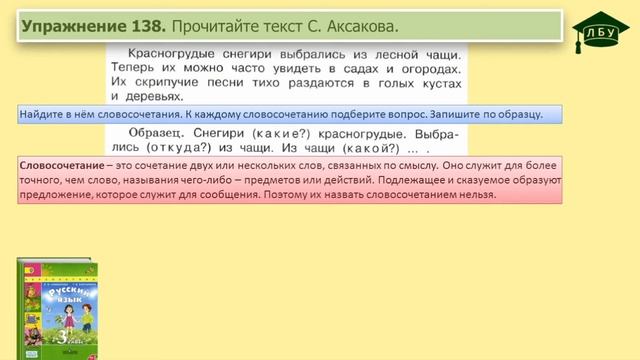Click the words 'и деревьях.'
Image resolution: width=640 pixels, height=360 pixels.
[x=147, y=97]
